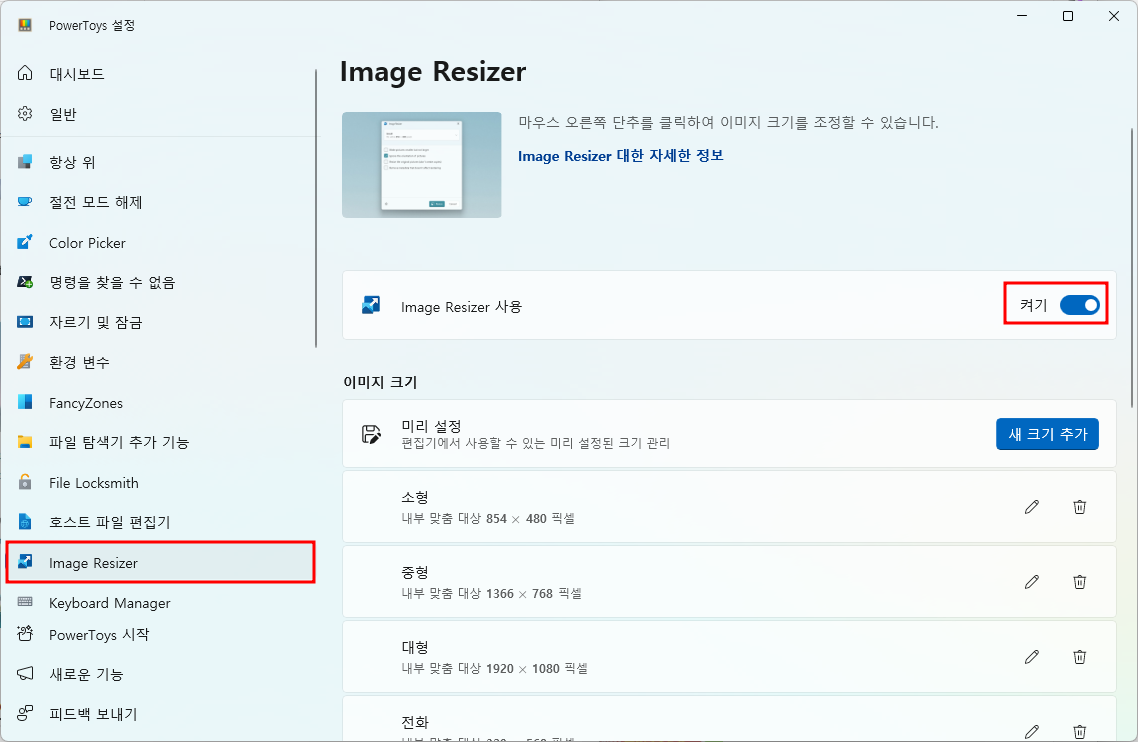Select the 중형 preset row
1138x742 pixels.
729,582
